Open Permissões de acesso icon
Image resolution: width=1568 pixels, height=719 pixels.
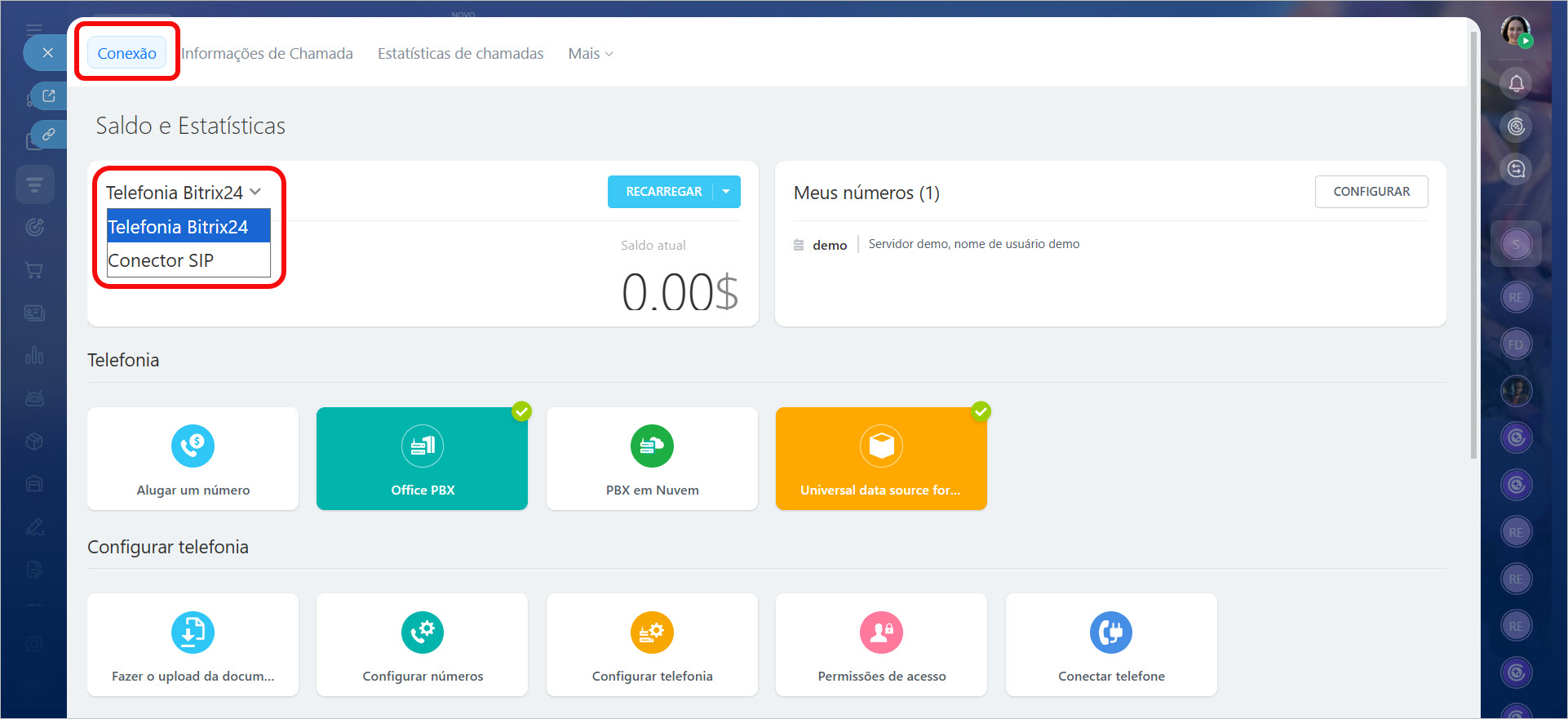[x=881, y=632]
